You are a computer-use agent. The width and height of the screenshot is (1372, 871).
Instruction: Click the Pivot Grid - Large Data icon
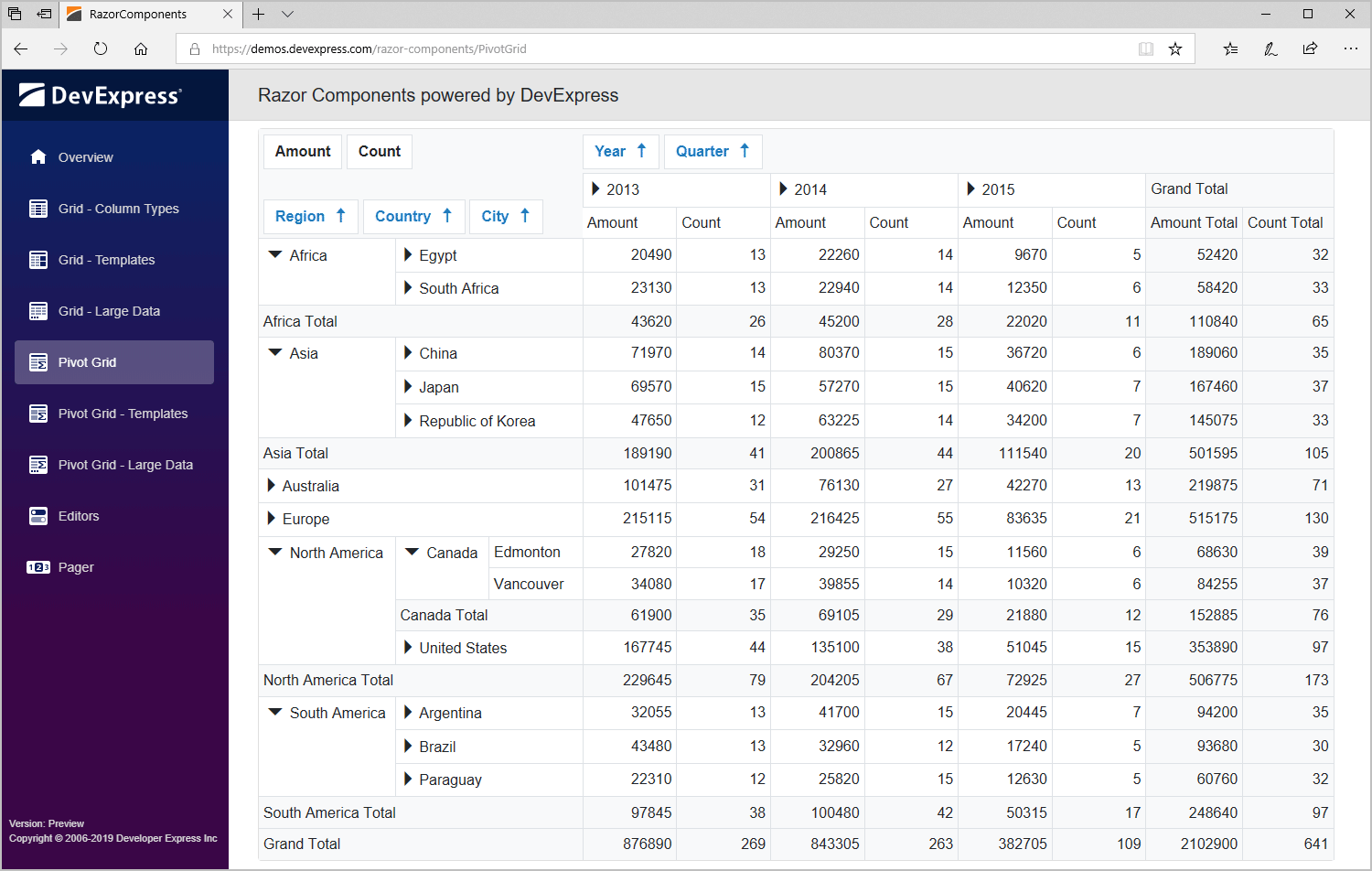point(38,464)
